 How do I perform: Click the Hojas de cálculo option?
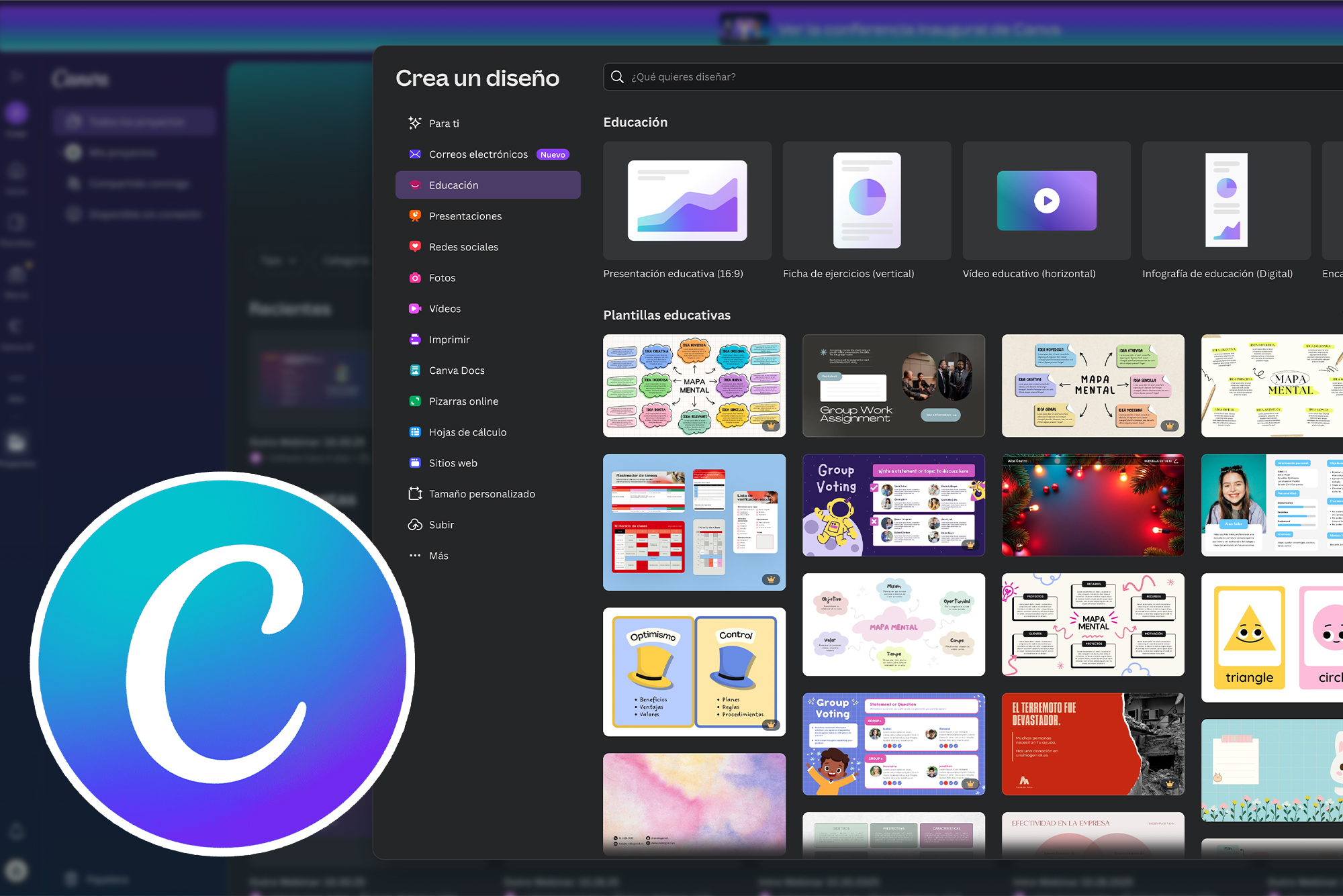467,432
